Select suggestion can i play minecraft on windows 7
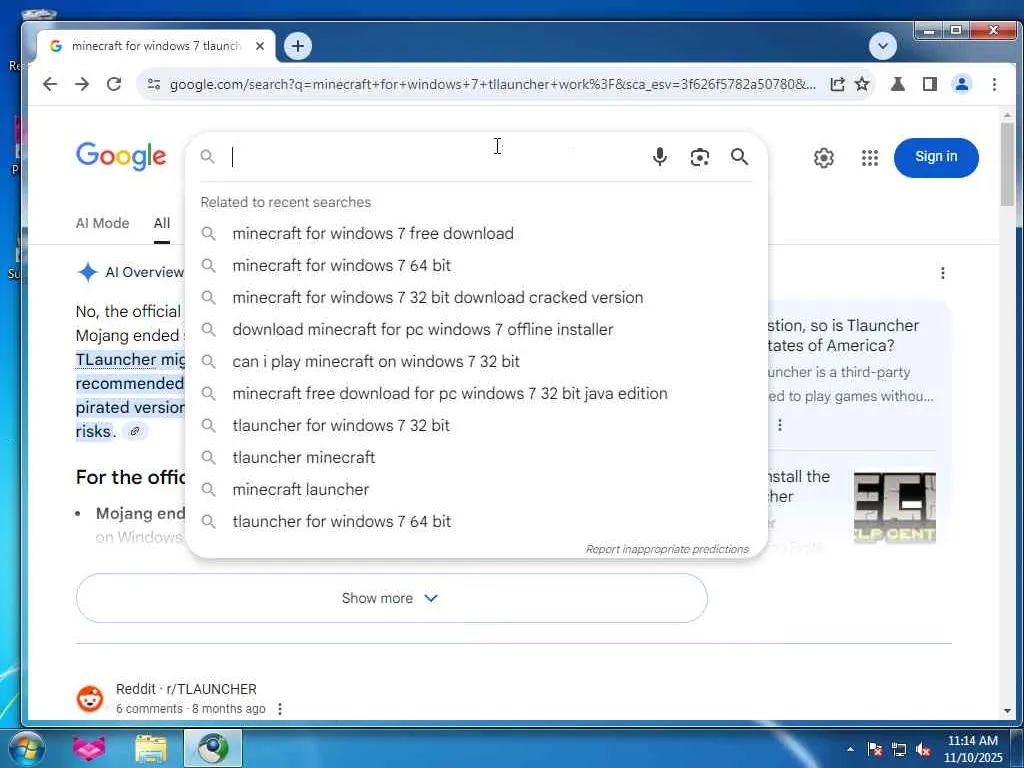The image size is (1024, 768). point(477,361)
